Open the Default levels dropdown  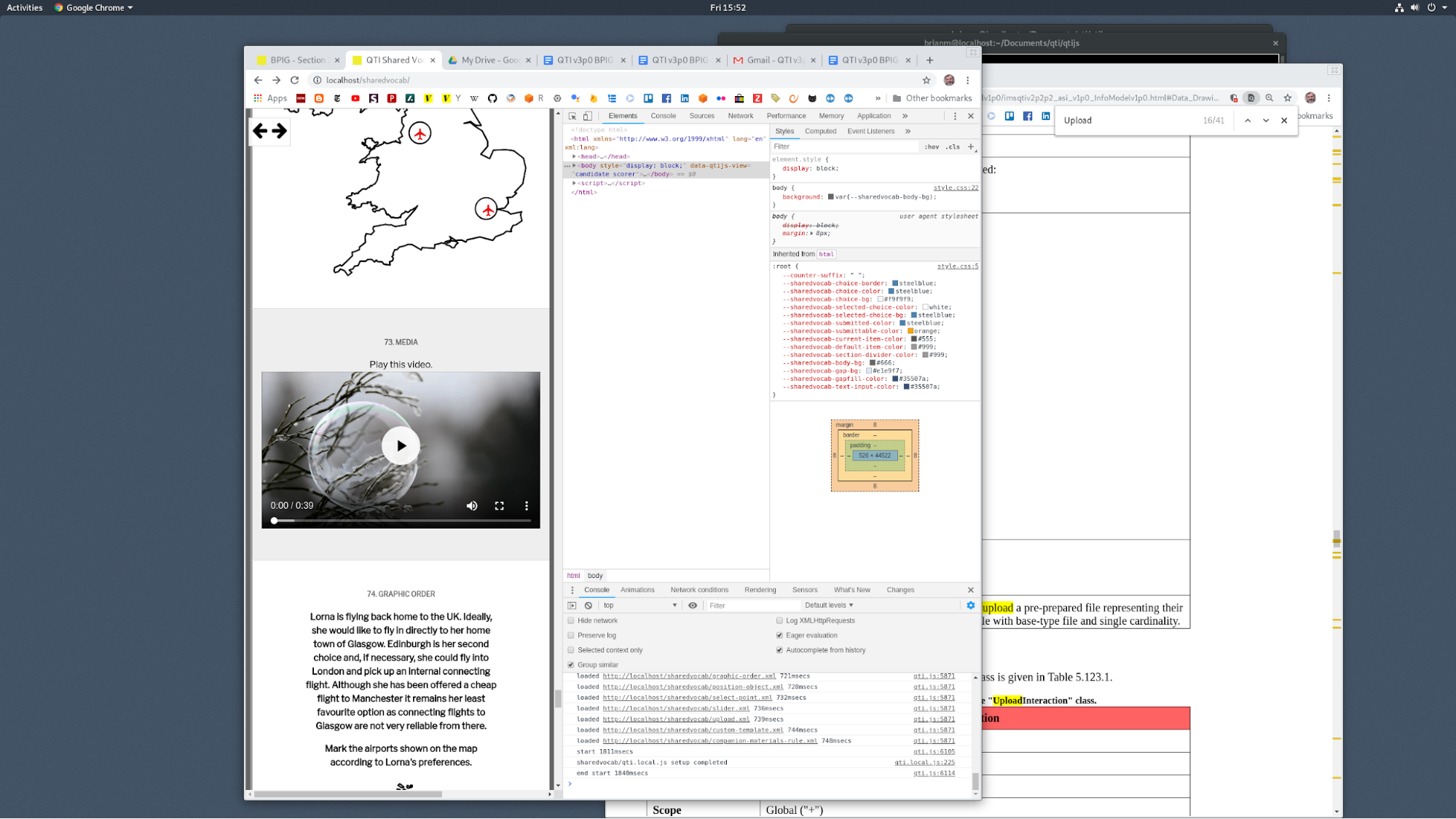pos(829,606)
